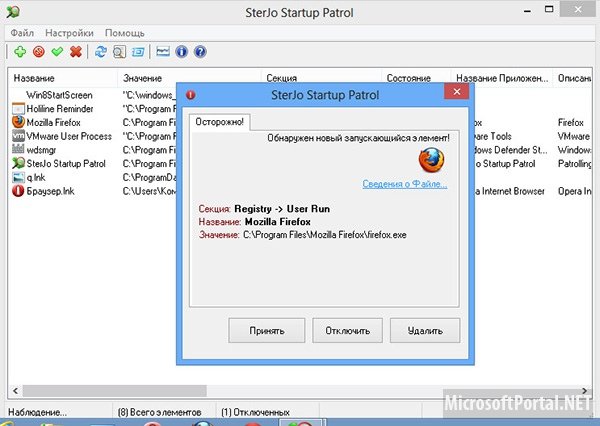This screenshot has height=426, width=600.
Task: Click the blue question mark help icon
Action: point(200,52)
